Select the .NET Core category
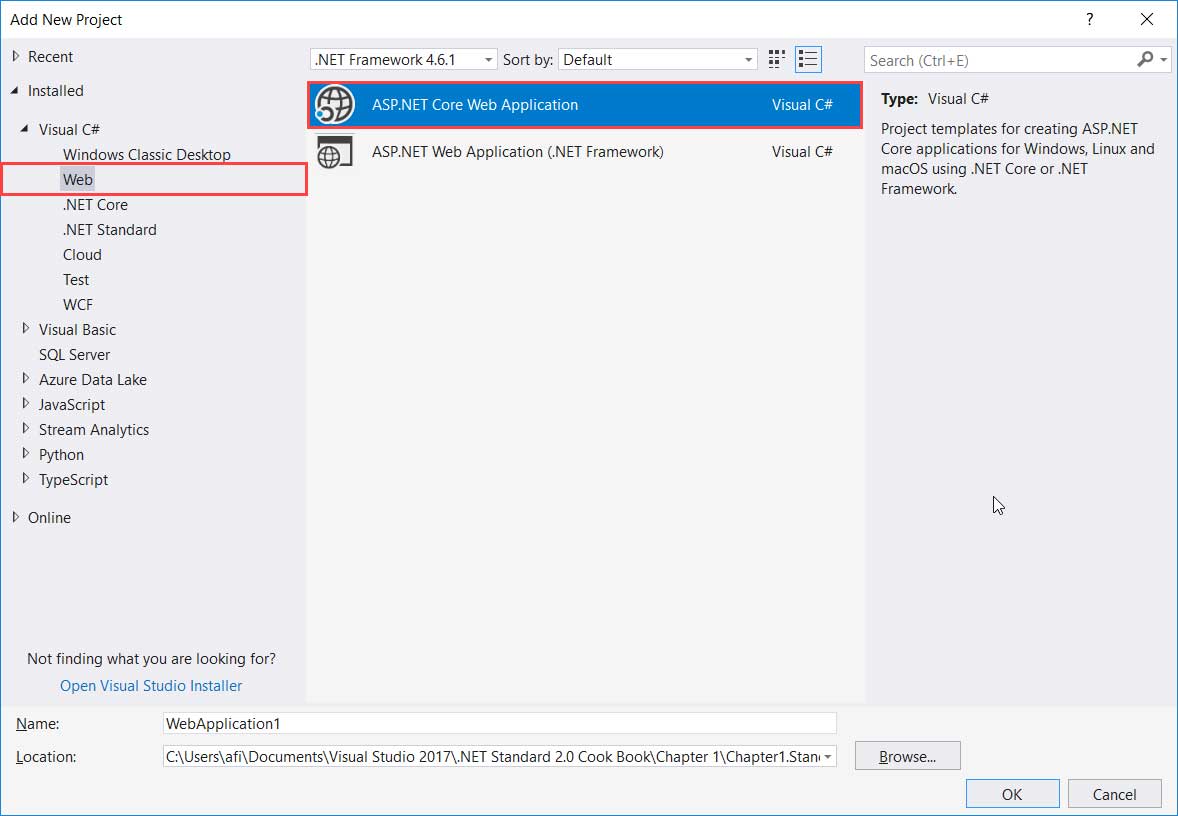Screen dimensions: 1178x816 (x=95, y=204)
